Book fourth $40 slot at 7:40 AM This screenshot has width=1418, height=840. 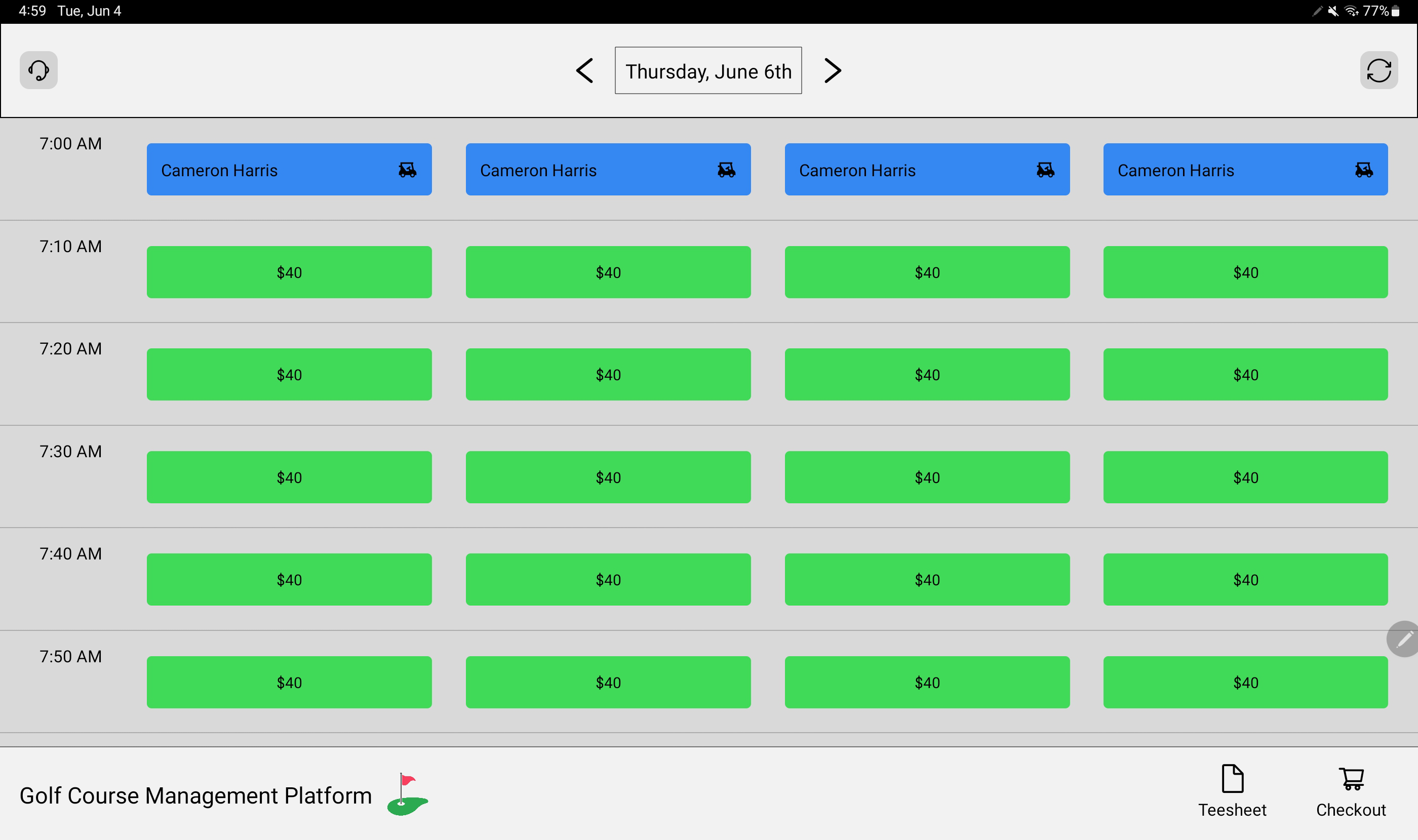tap(1246, 580)
